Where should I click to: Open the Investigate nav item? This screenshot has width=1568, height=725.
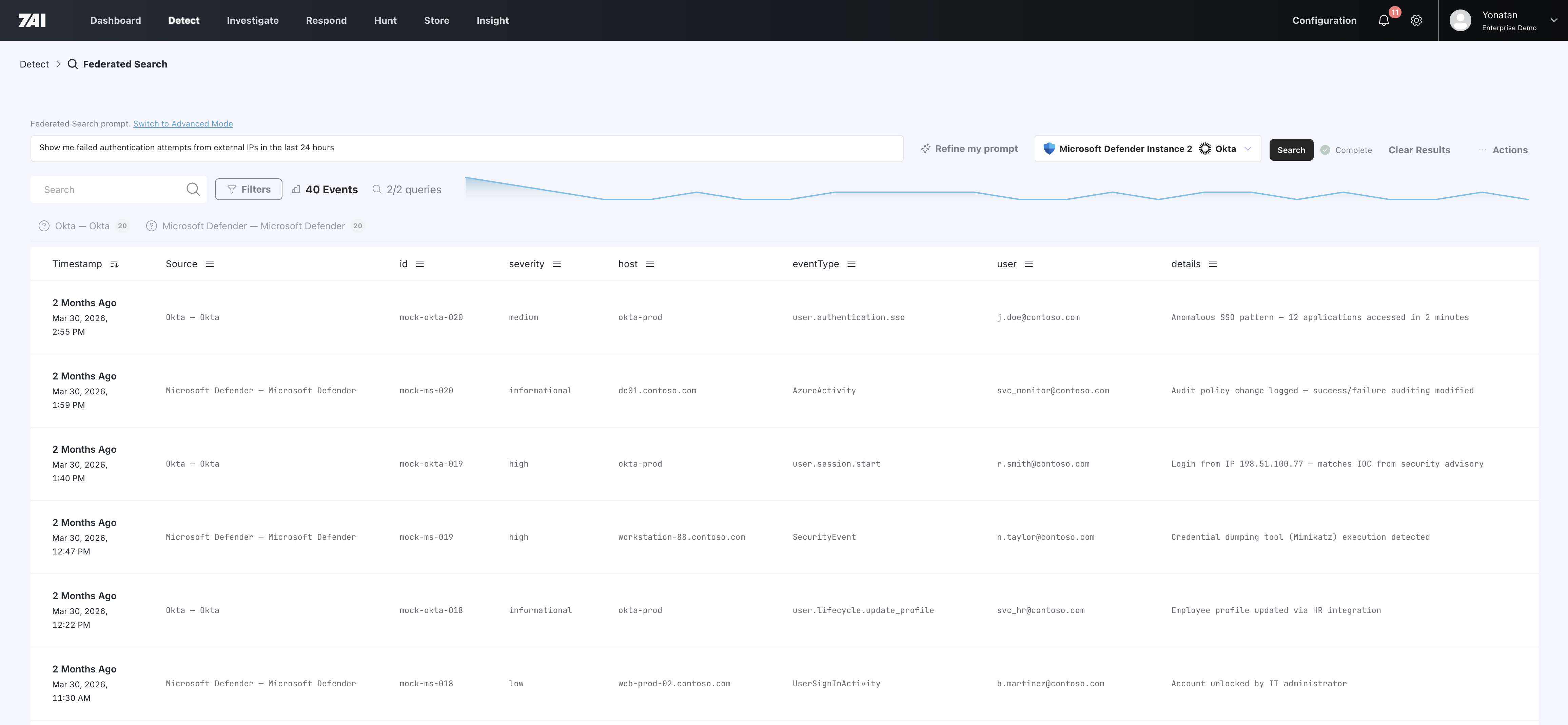tap(253, 20)
